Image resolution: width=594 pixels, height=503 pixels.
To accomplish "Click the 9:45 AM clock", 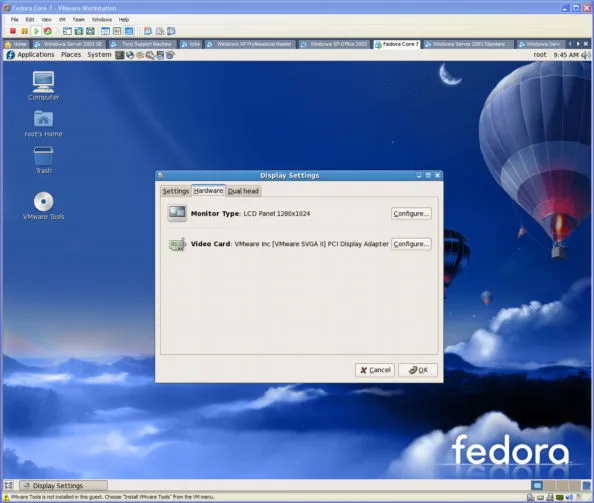I will 566,55.
